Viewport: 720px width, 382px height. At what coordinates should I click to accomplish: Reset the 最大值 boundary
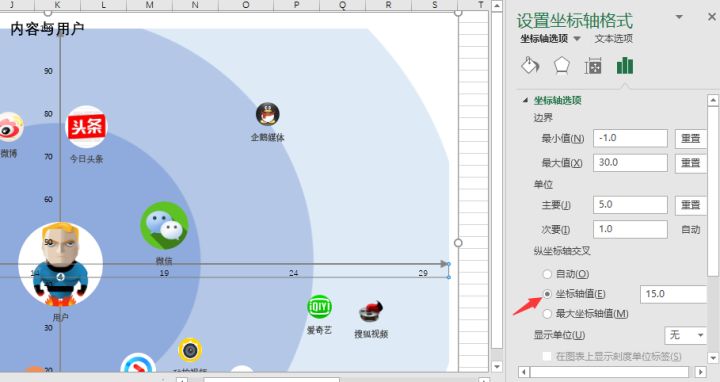[690, 163]
